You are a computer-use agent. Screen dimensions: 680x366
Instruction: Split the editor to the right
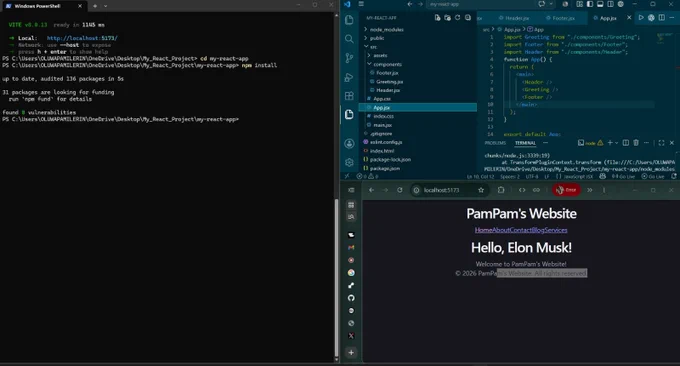(x=661, y=18)
